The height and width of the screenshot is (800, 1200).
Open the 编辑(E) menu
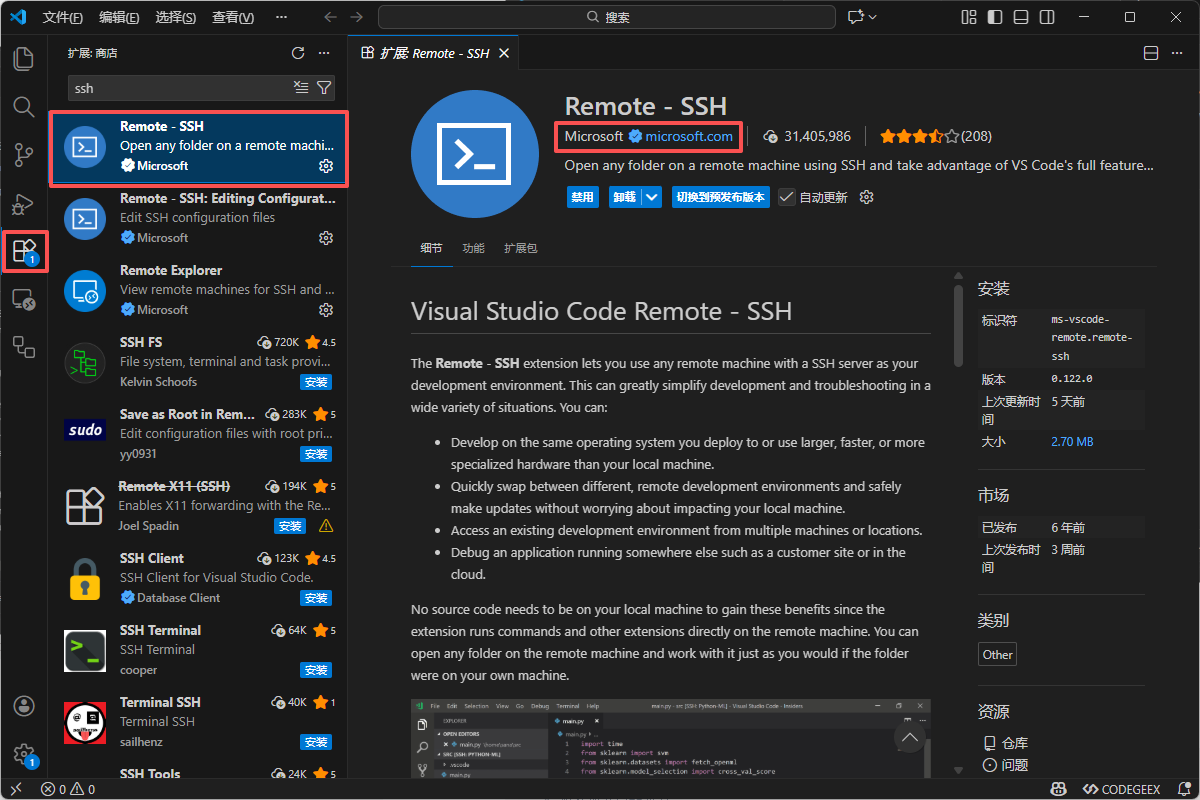tap(119, 17)
